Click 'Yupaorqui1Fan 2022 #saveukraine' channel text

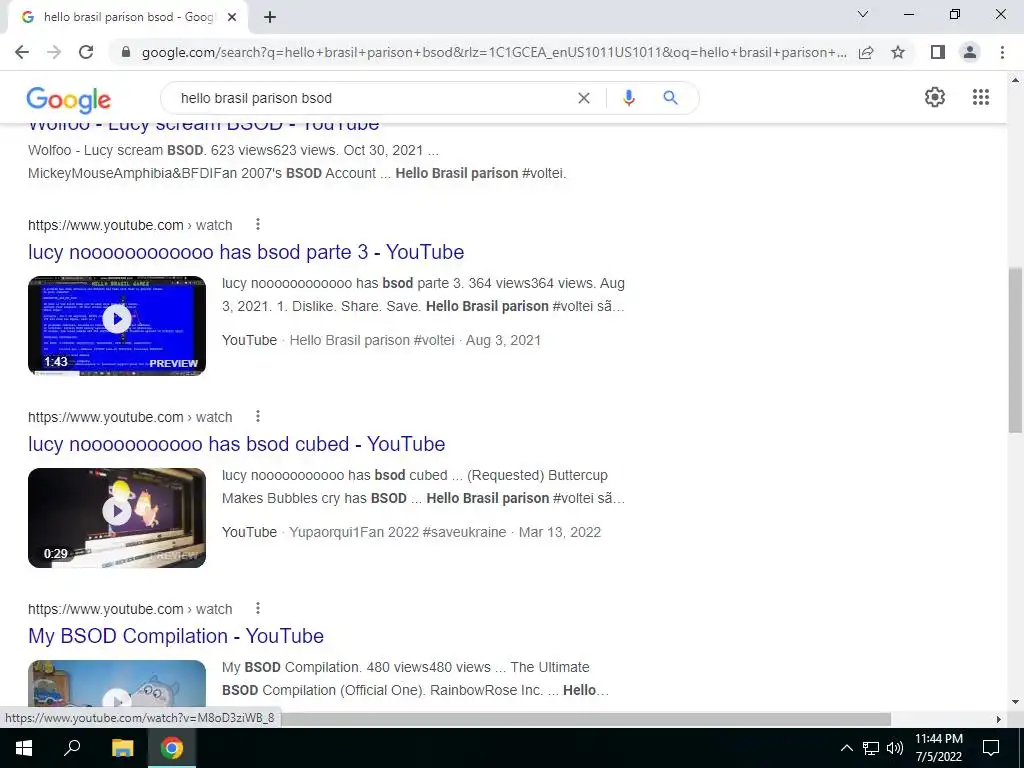tap(398, 532)
